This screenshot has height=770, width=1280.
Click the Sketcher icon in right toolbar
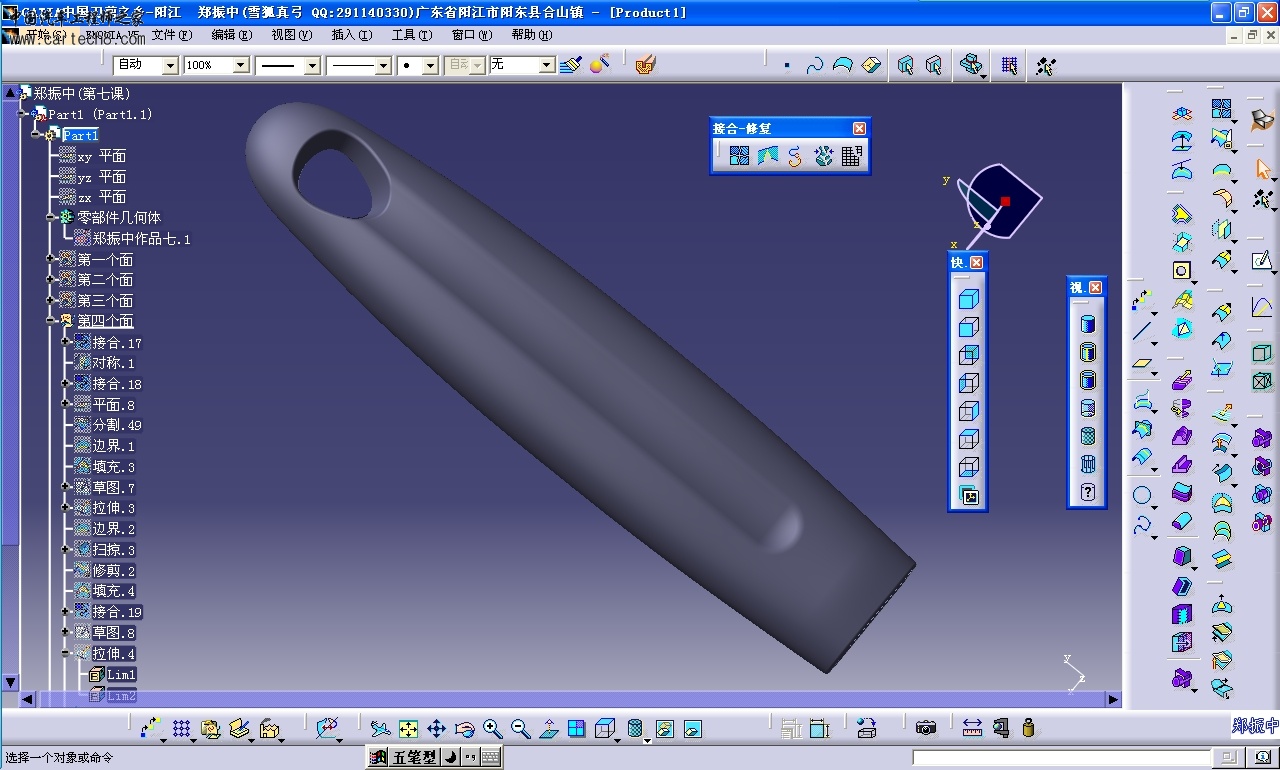click(1262, 261)
